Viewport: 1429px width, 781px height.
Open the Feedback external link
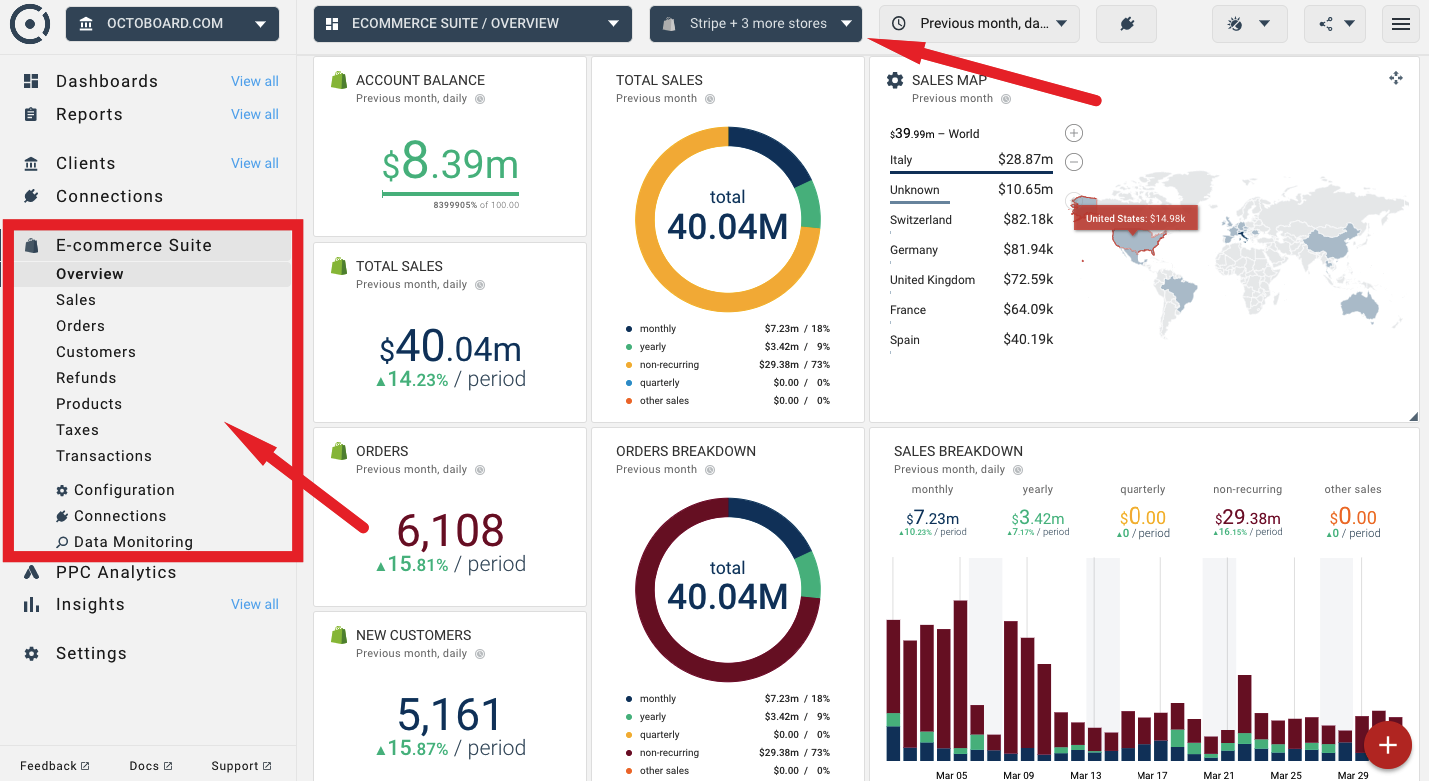click(x=55, y=766)
